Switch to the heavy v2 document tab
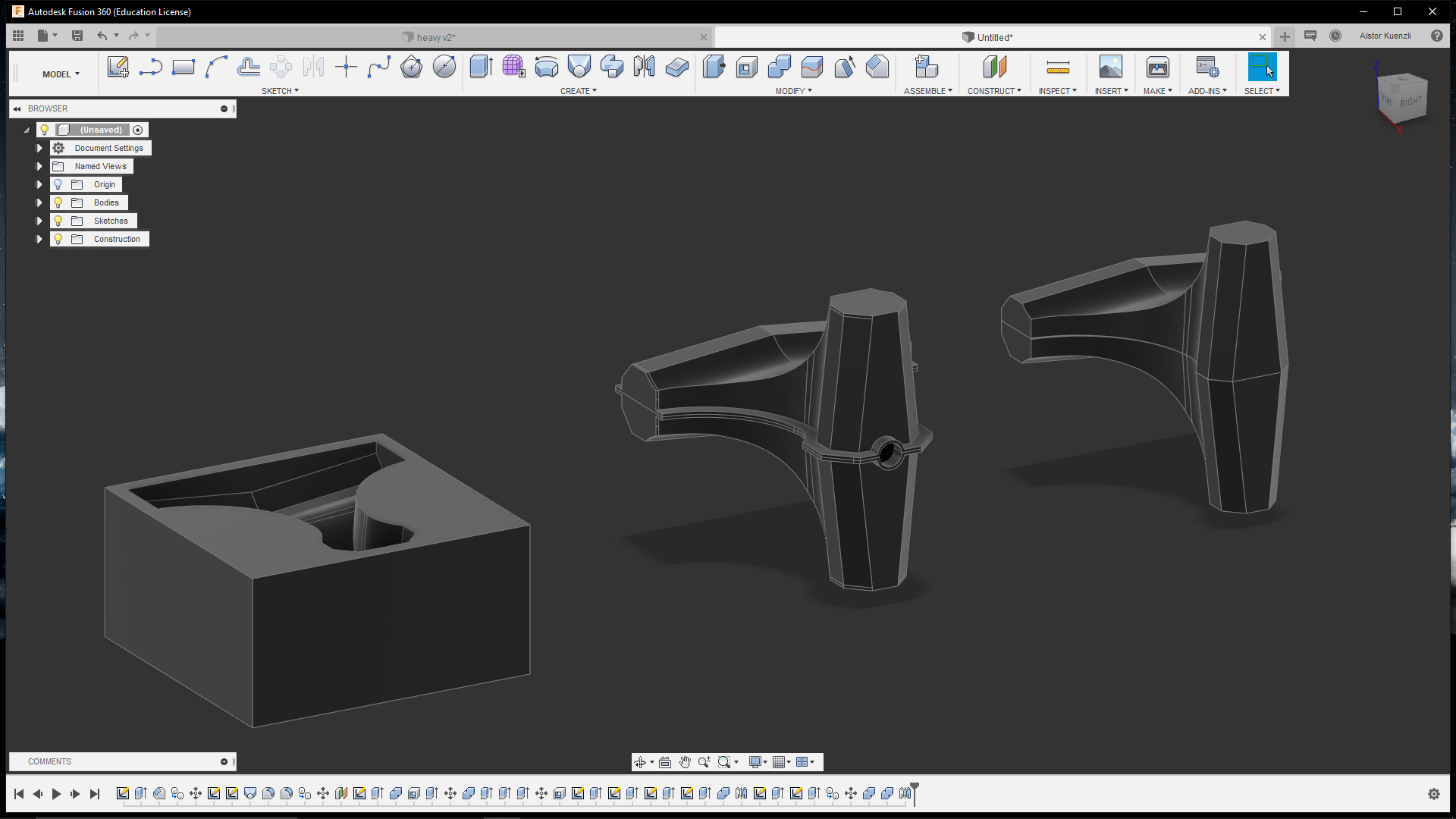This screenshot has height=819, width=1456. 435,37
